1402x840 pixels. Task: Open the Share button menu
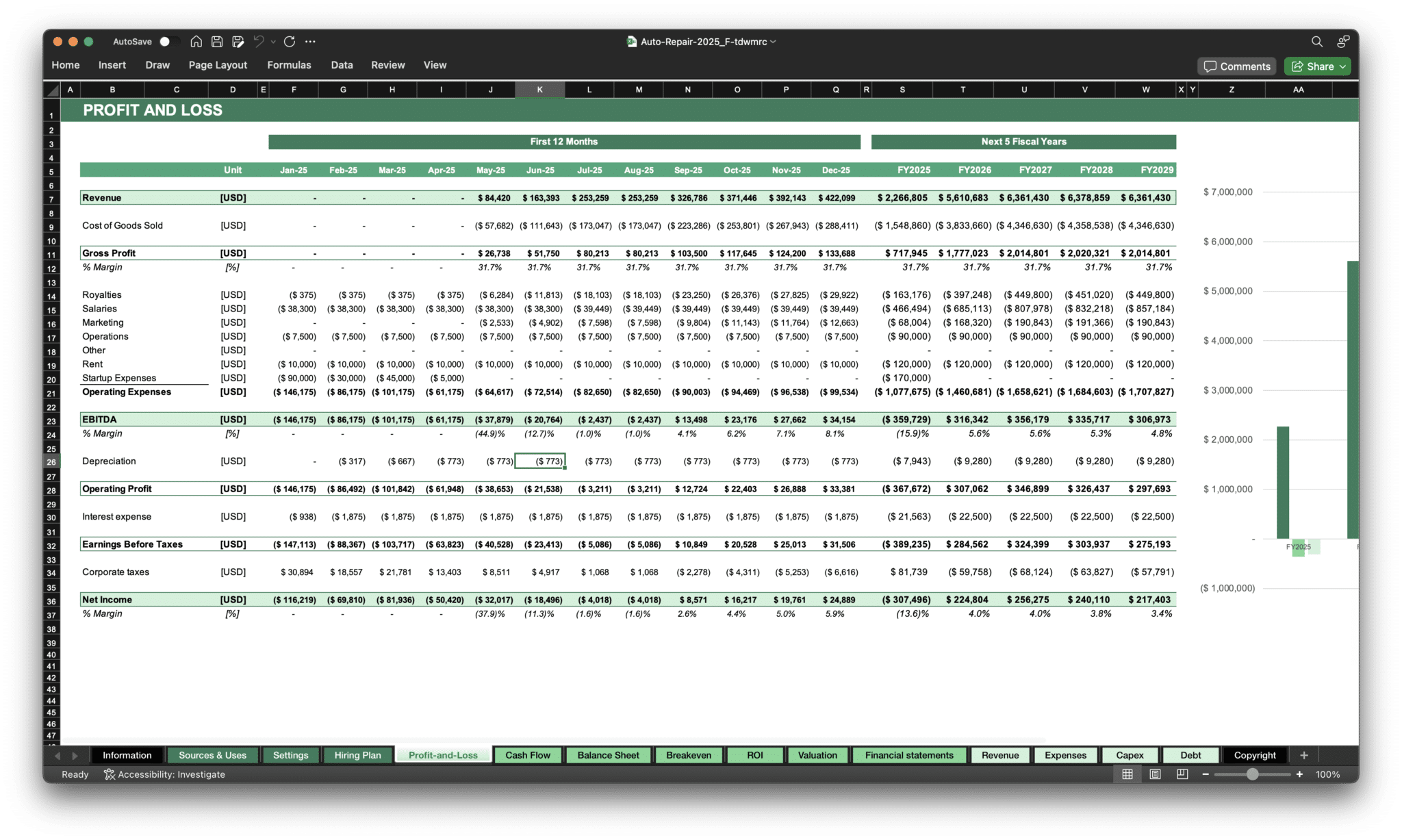1318,66
